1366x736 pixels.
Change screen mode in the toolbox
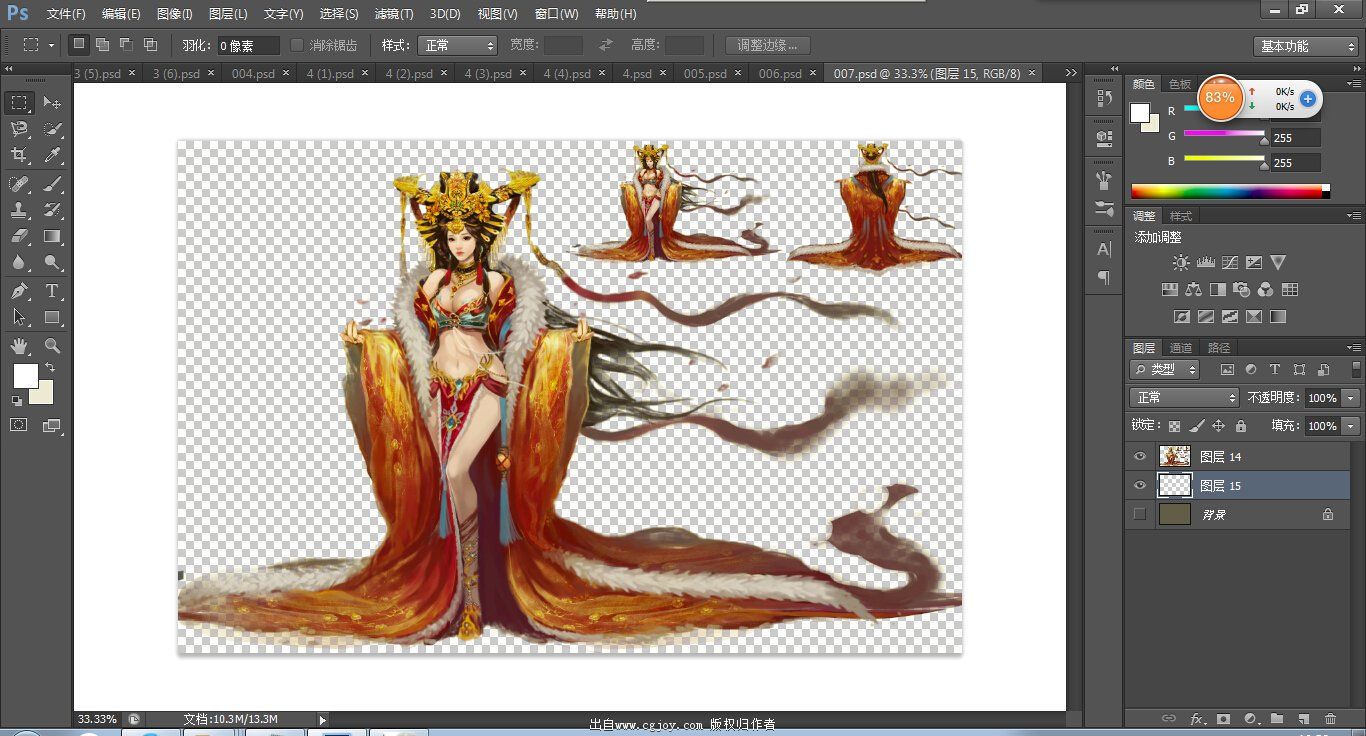coord(53,425)
